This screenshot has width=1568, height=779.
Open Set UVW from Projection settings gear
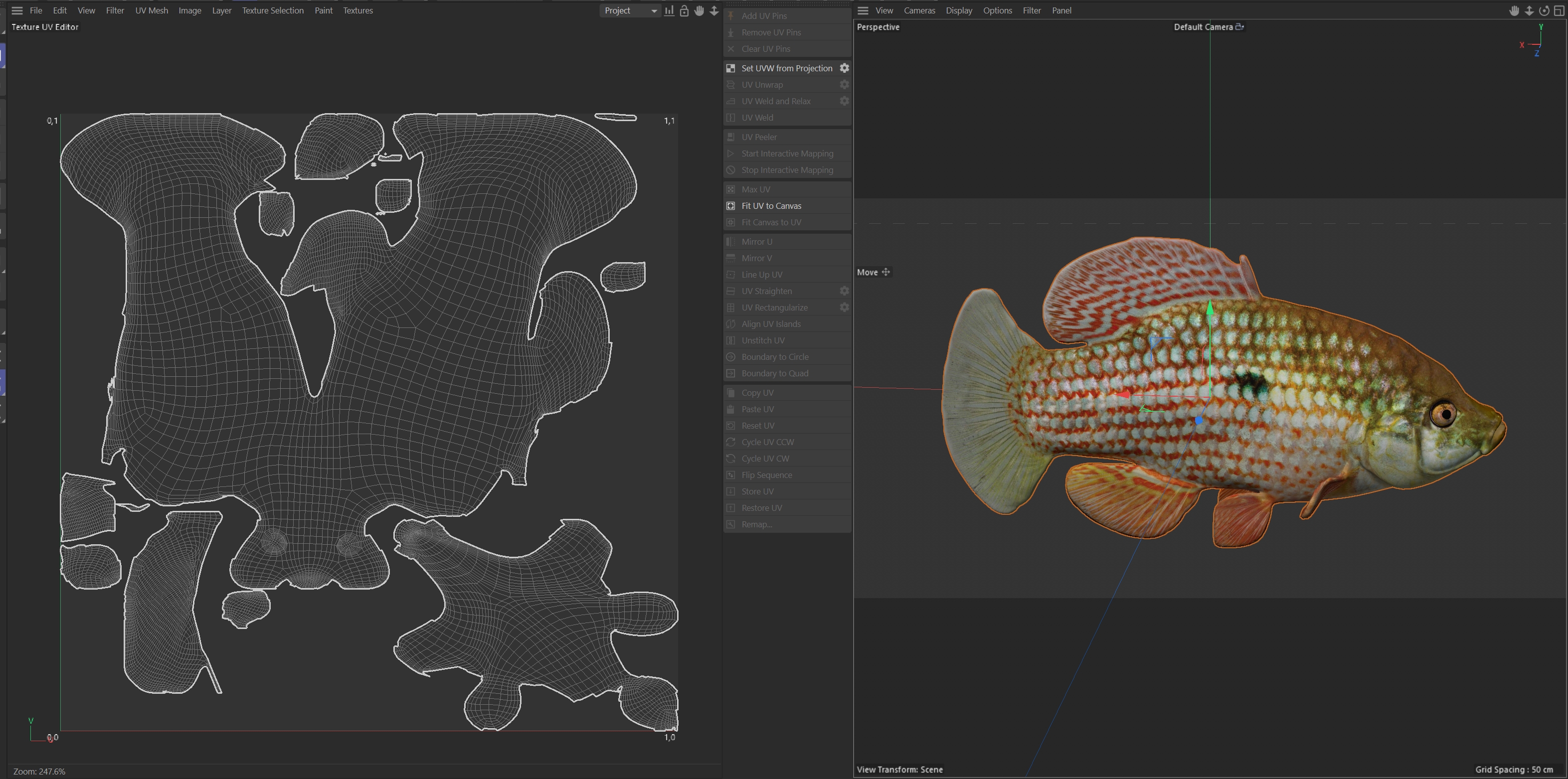844,68
